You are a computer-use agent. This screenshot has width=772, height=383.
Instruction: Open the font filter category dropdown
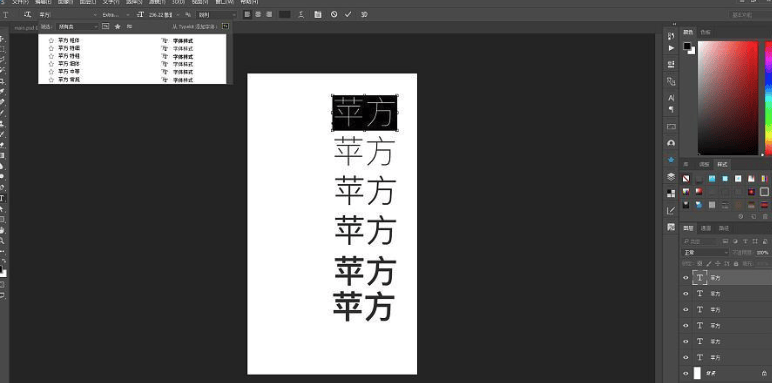[77, 27]
